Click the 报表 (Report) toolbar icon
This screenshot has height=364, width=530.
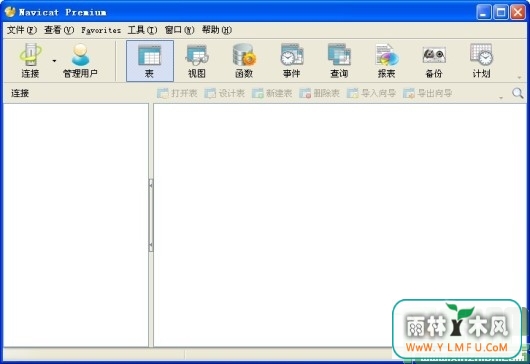tap(386, 61)
